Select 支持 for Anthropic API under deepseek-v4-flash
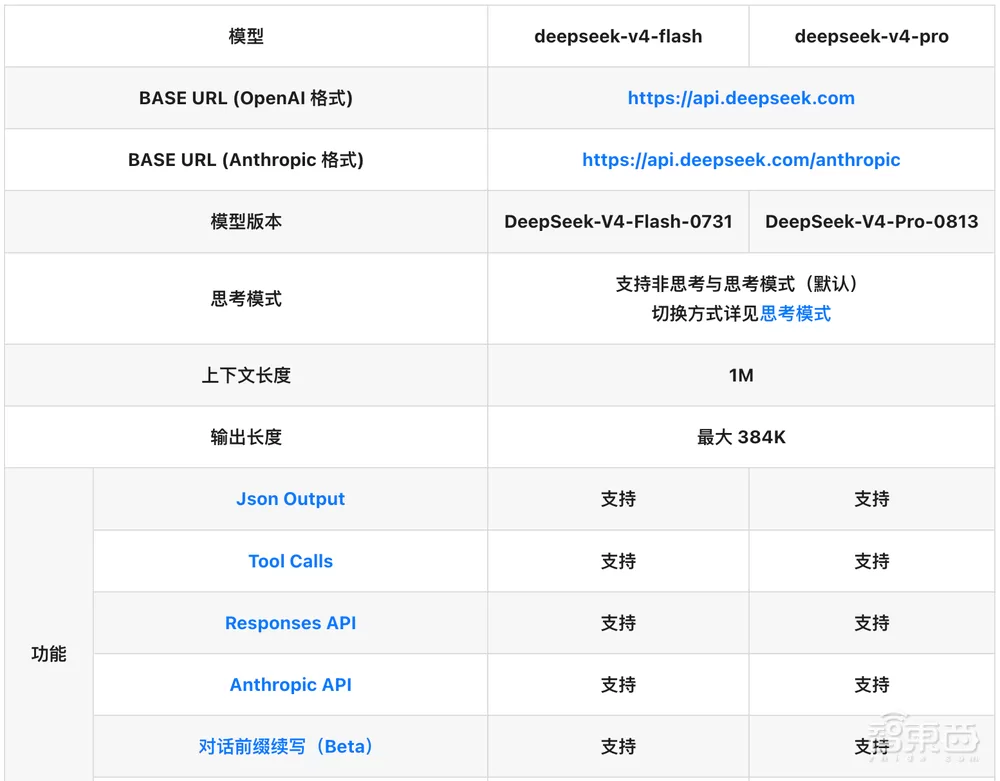 (618, 685)
